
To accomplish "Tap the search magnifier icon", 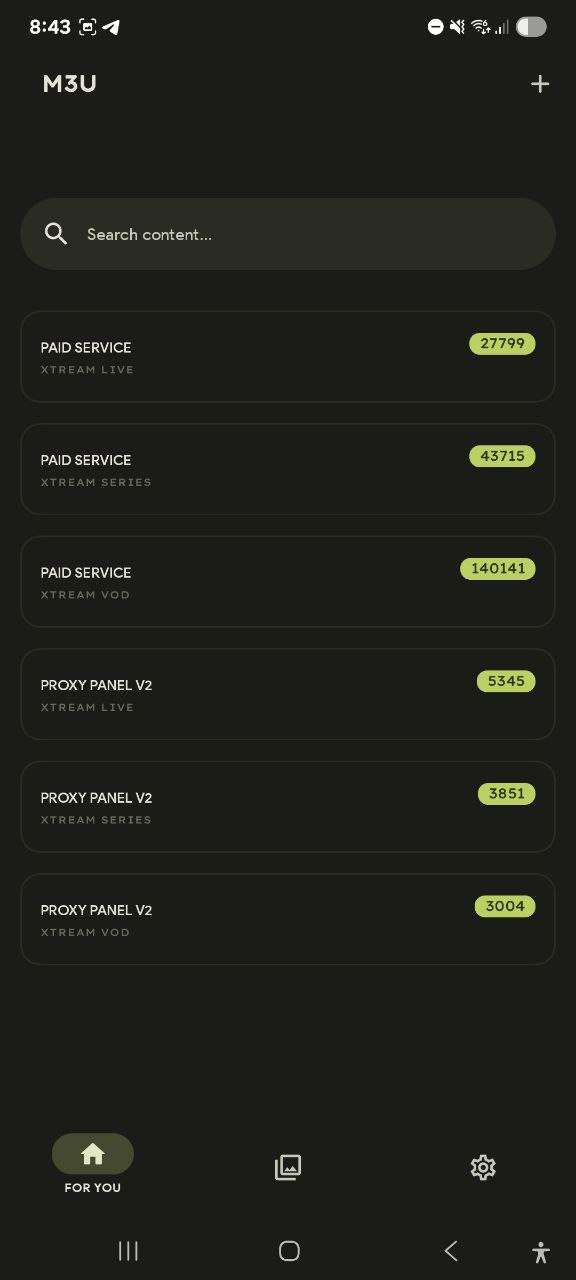I will pyautogui.click(x=56, y=233).
